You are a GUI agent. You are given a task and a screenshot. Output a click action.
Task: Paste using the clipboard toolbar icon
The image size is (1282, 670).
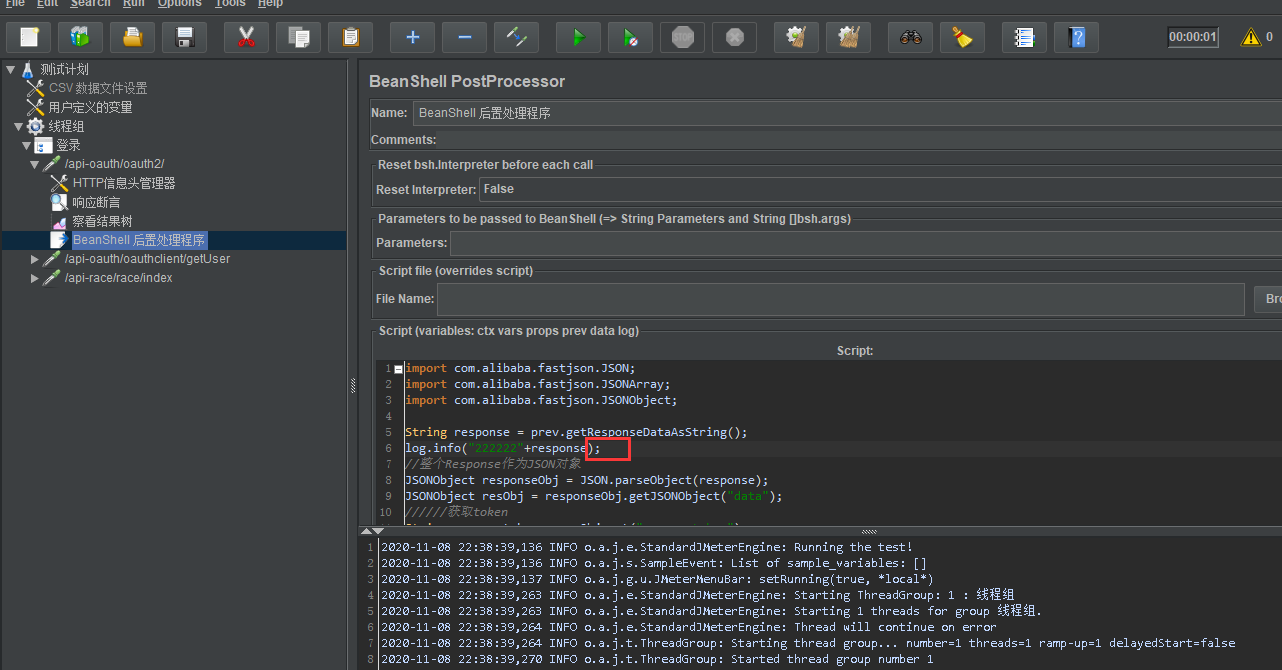pyautogui.click(x=350, y=38)
